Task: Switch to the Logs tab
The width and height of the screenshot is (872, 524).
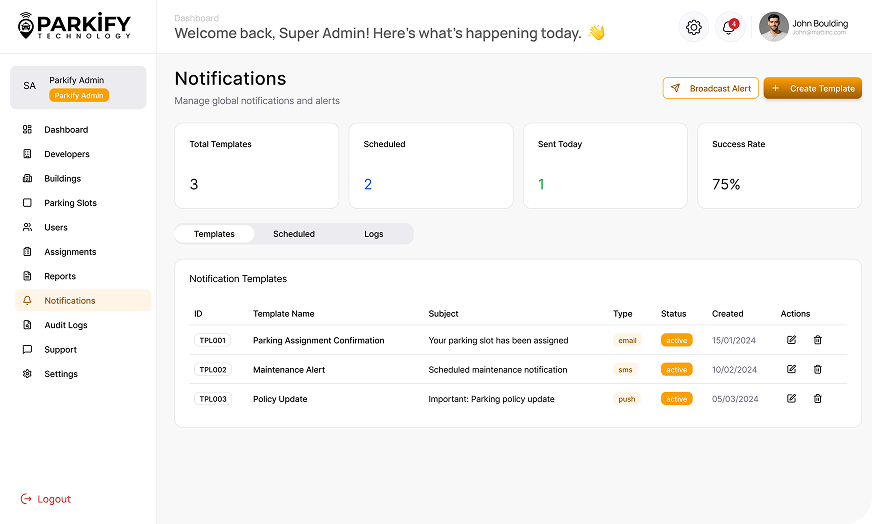Action: 373,234
